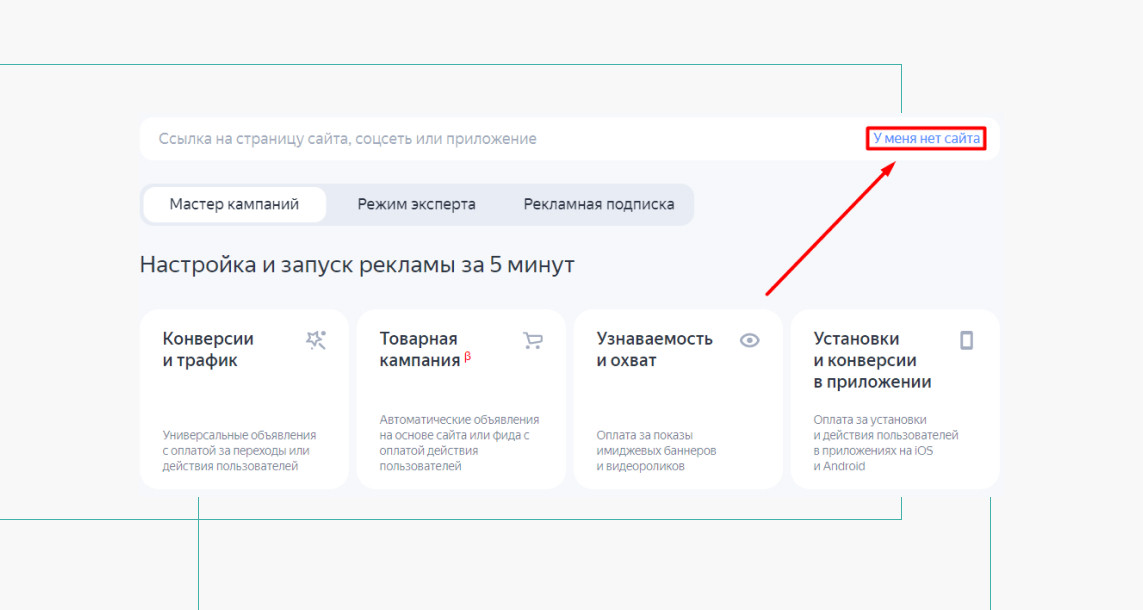
Task: Click the Настройка и запуск рекламы heading
Action: pyautogui.click(x=357, y=265)
